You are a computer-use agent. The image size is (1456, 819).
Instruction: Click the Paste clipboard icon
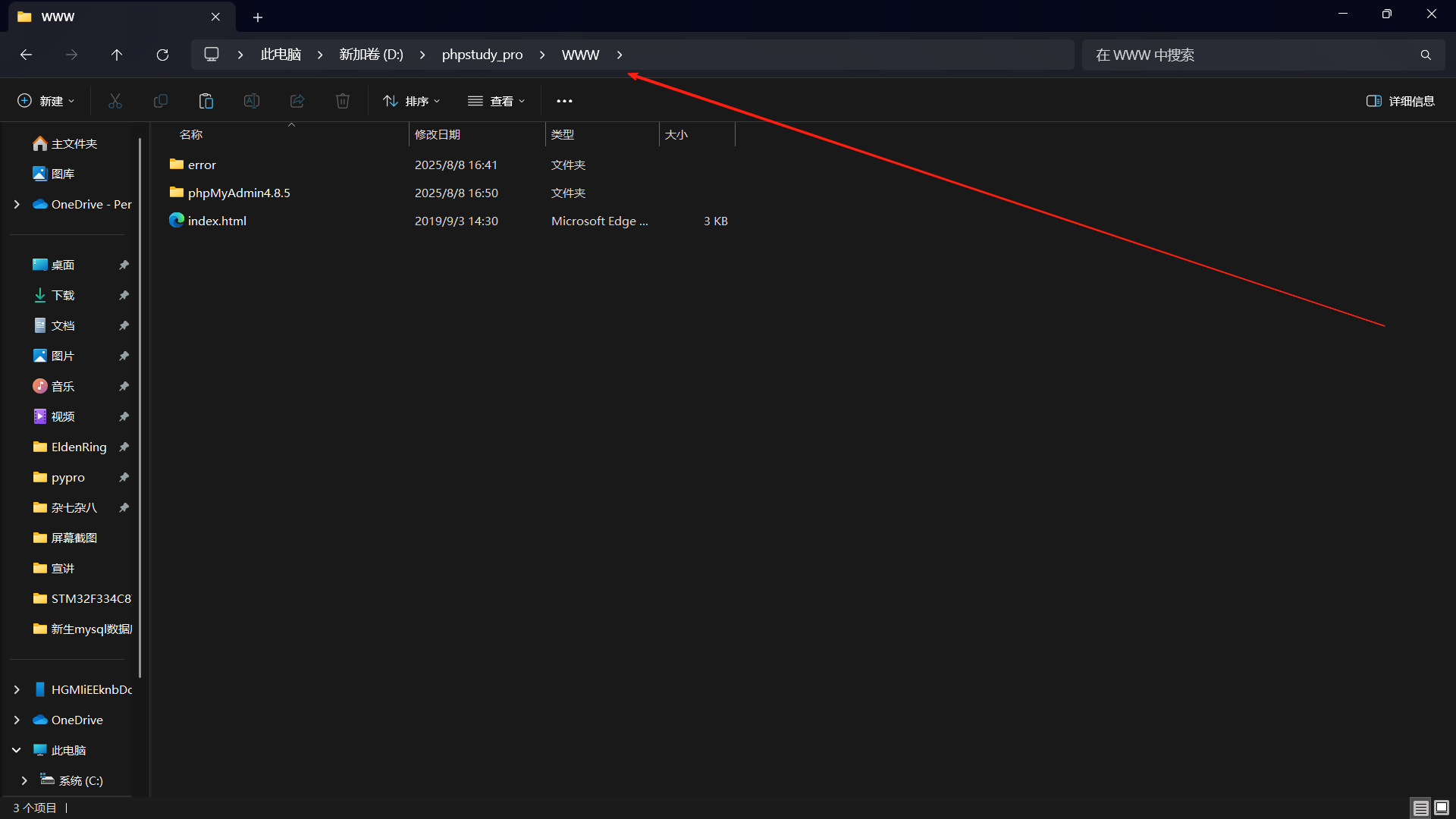point(206,101)
